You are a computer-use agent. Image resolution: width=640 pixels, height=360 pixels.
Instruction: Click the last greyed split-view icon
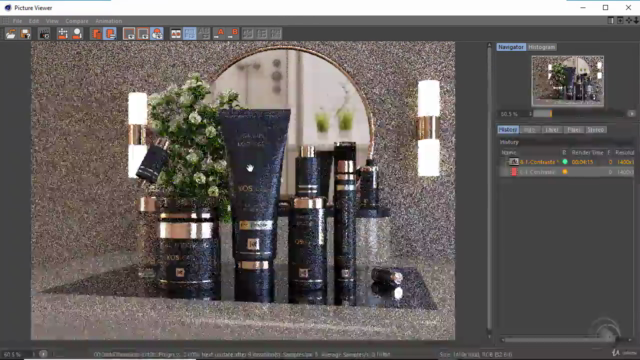[276, 34]
